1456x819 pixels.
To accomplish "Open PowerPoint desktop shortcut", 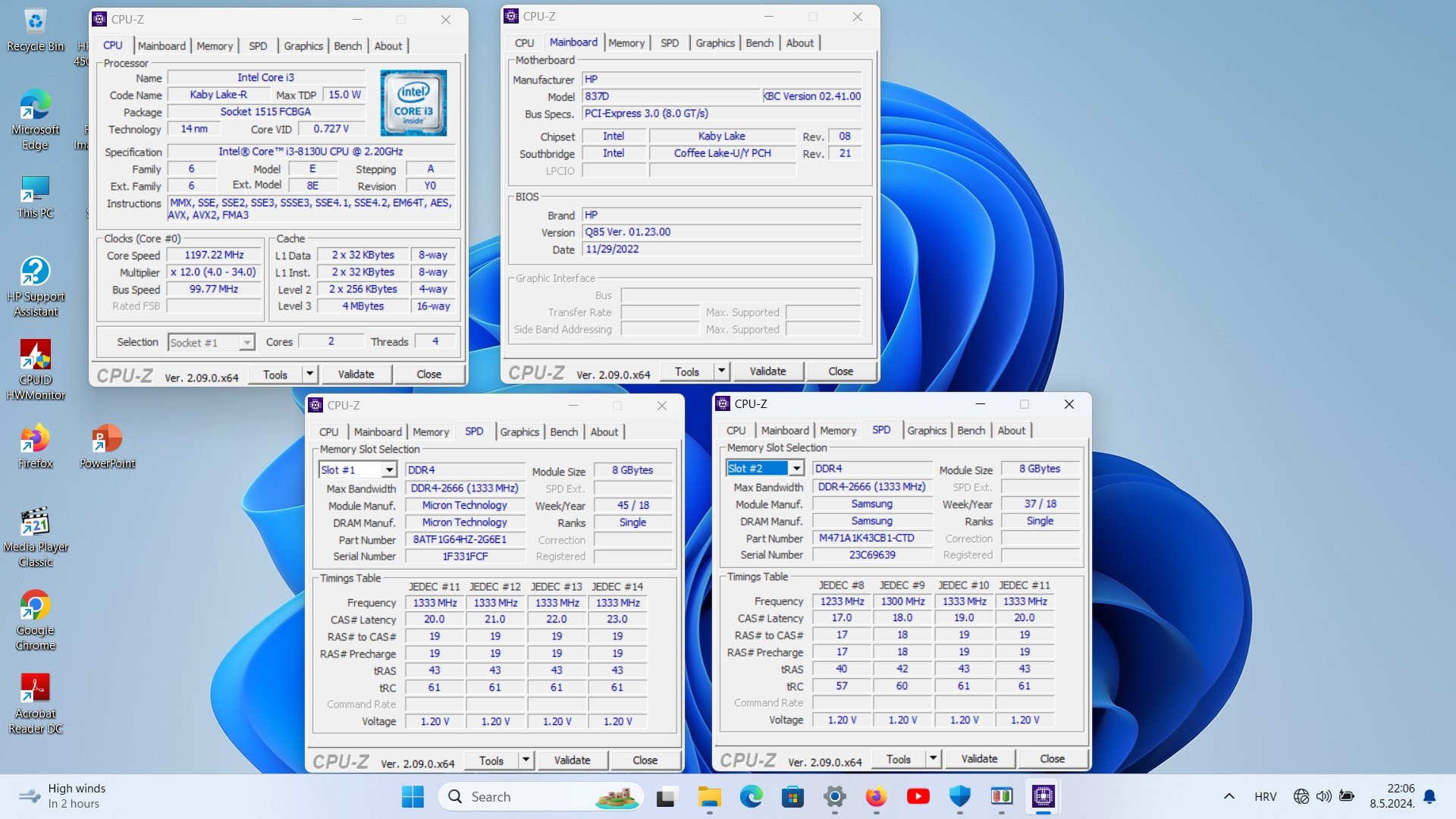I will pyautogui.click(x=107, y=447).
